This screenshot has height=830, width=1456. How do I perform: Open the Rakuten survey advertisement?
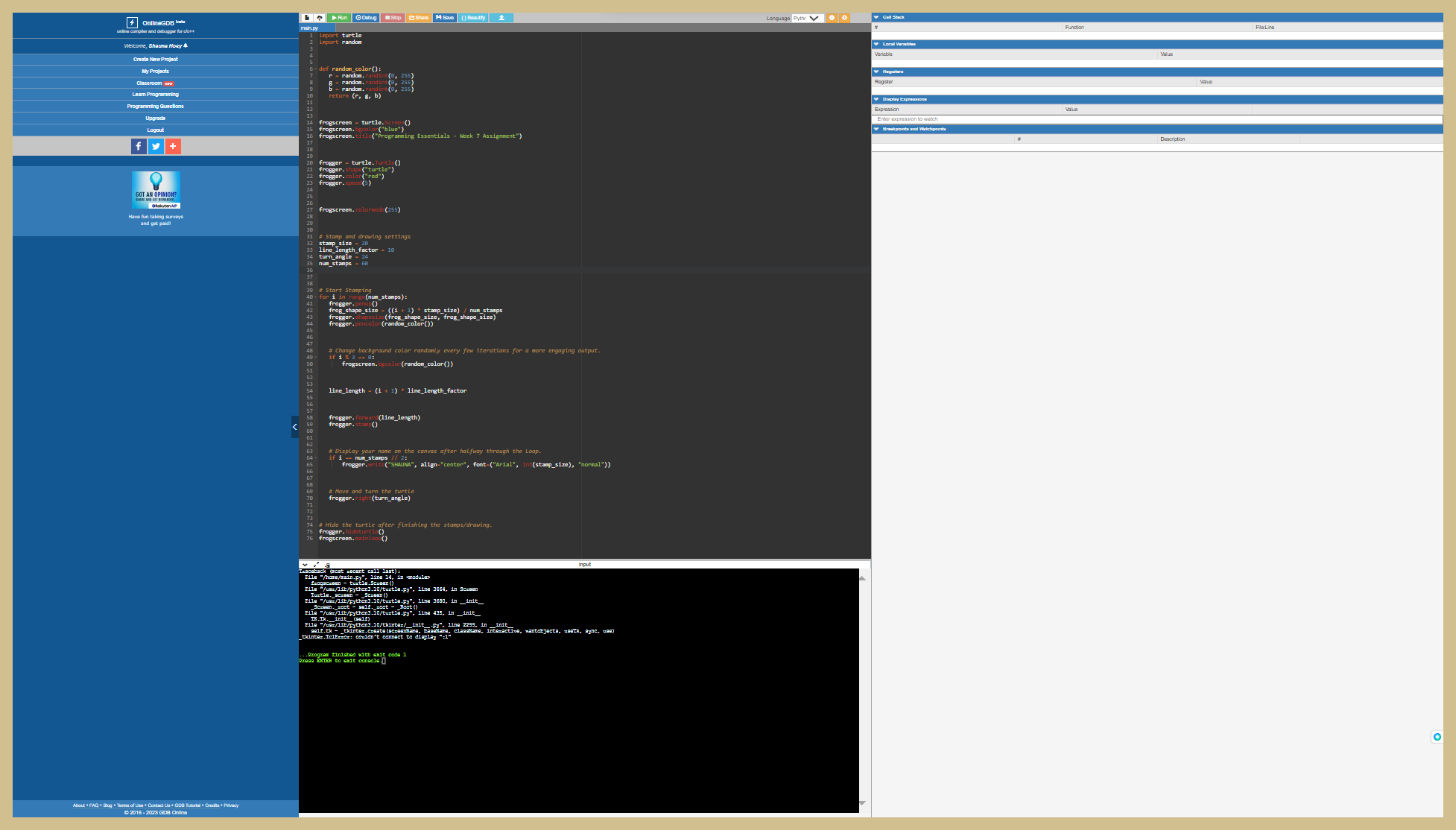(x=156, y=191)
